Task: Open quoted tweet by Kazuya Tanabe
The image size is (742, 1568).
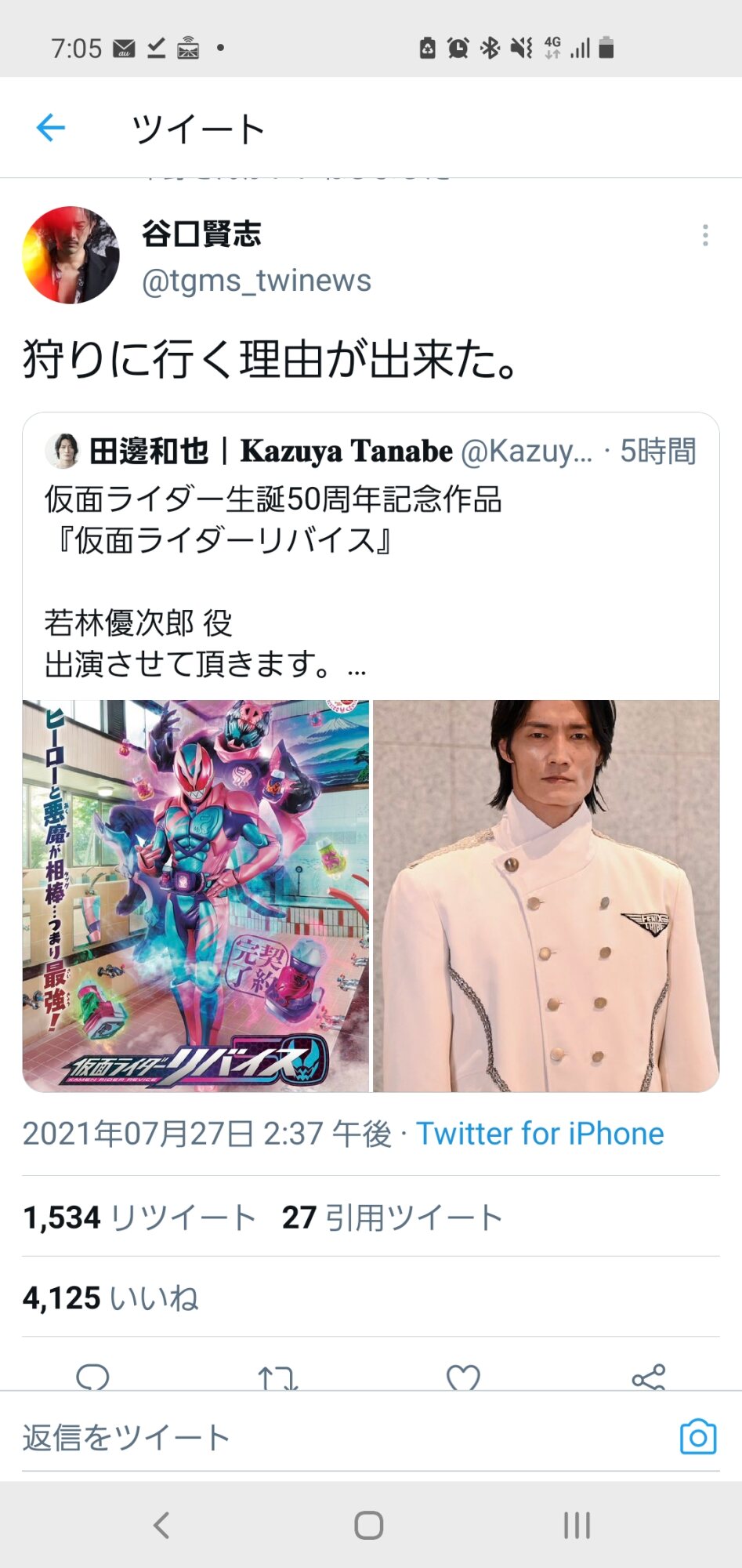Action: click(x=371, y=556)
